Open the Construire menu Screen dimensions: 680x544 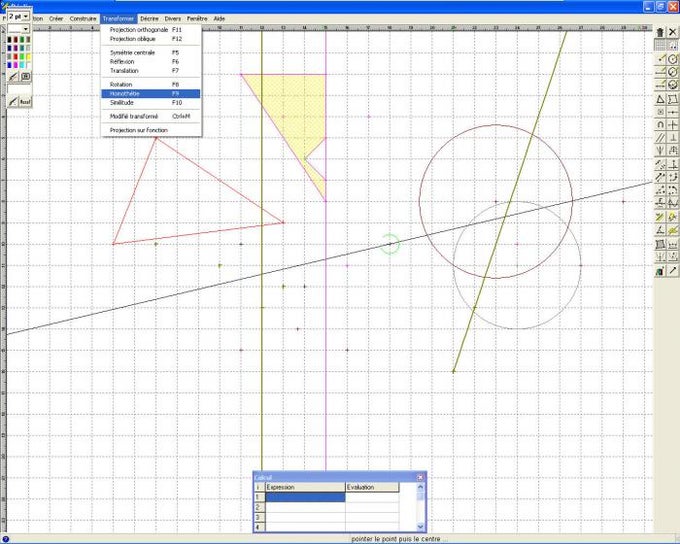click(83, 19)
